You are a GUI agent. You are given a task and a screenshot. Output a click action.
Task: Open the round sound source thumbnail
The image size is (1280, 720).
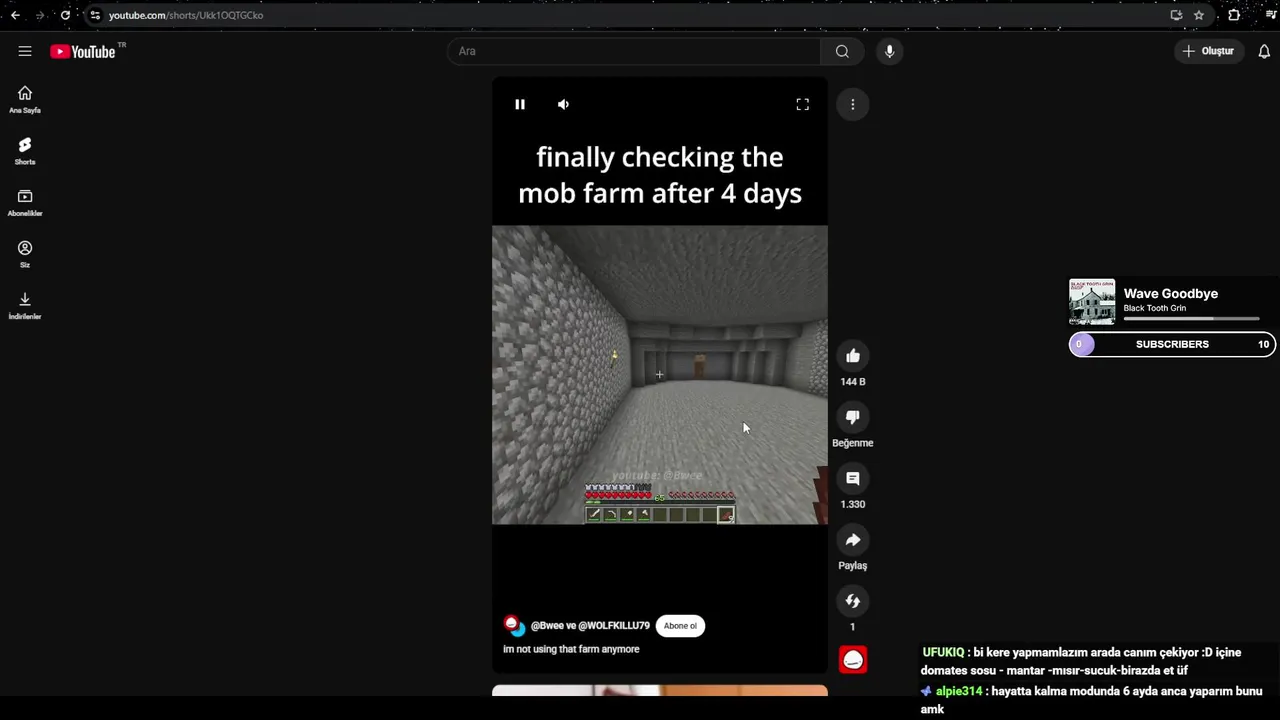pos(853,660)
